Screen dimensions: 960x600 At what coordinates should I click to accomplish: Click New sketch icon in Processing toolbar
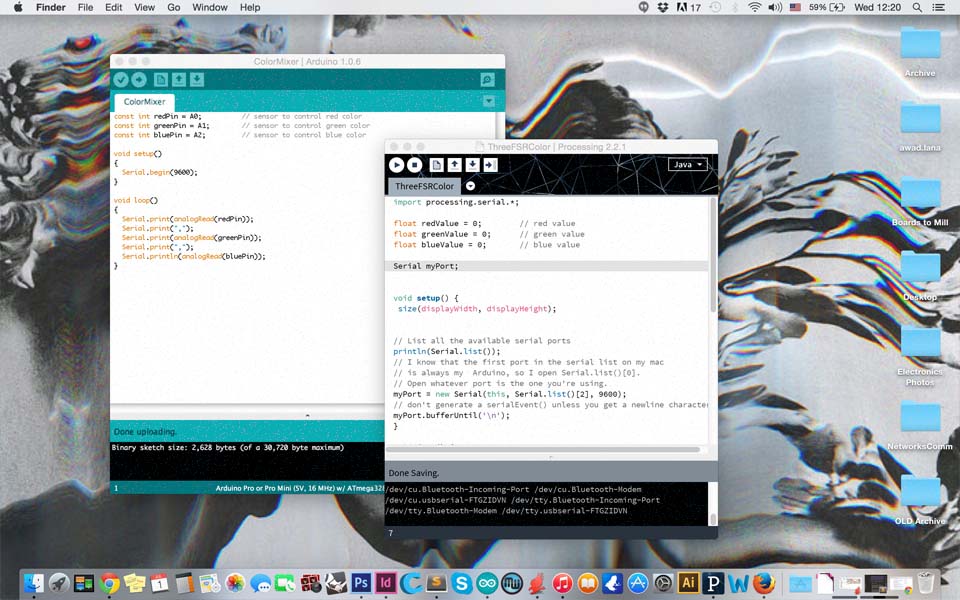[436, 165]
